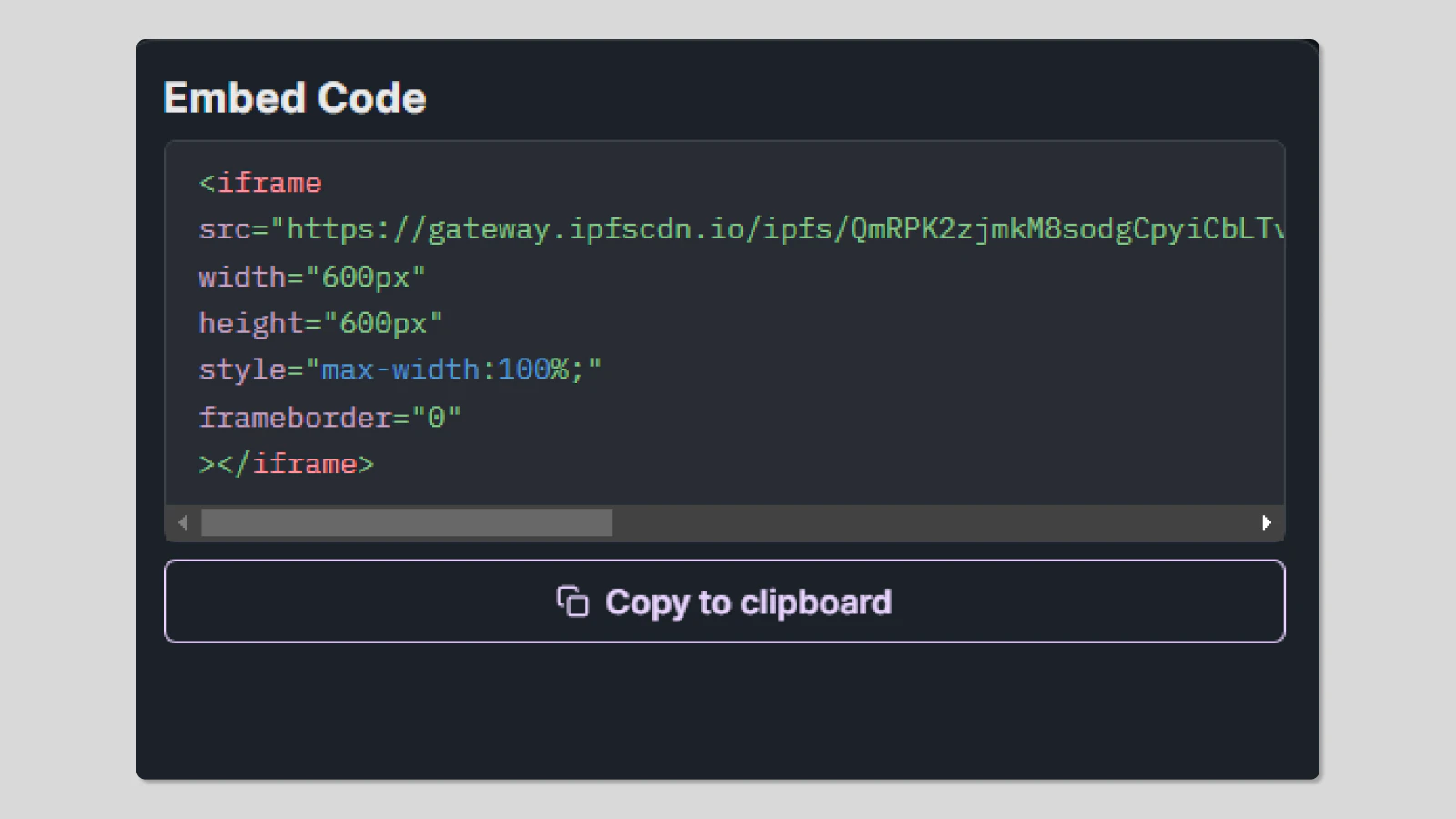Click the Copy to clipboard button

coord(724,602)
